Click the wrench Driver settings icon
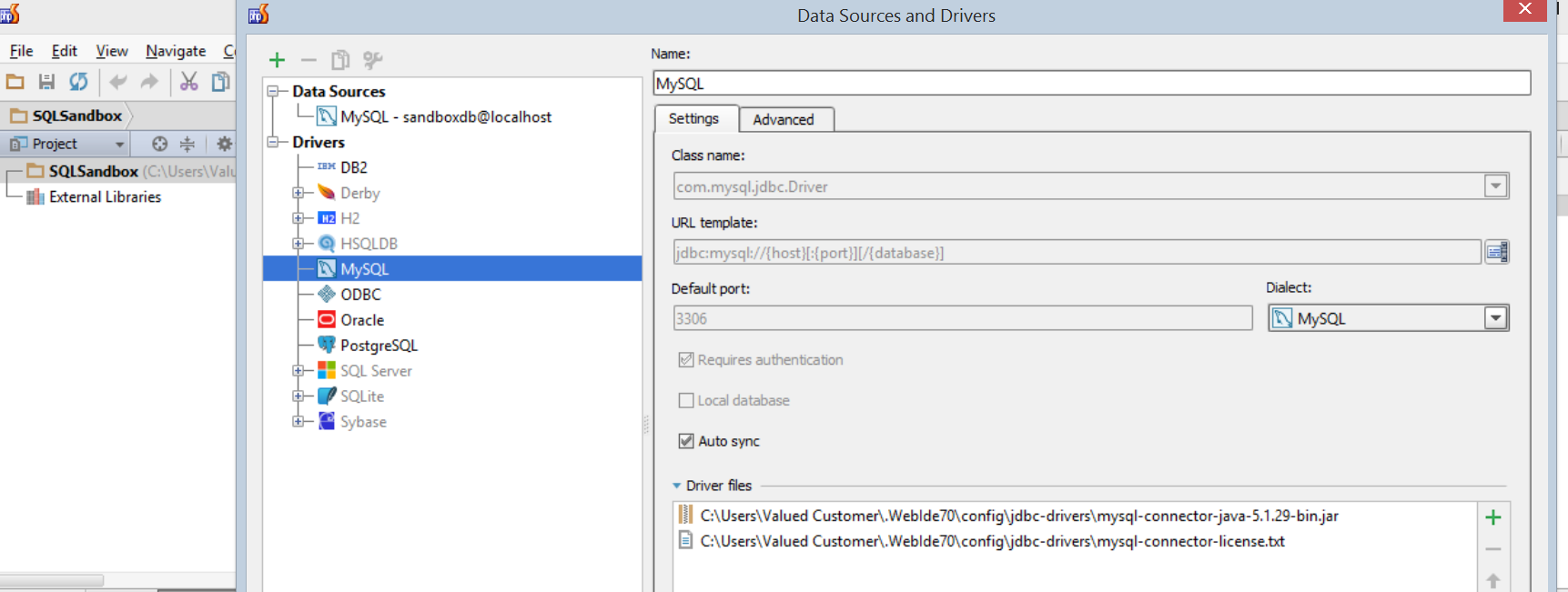 372,60
